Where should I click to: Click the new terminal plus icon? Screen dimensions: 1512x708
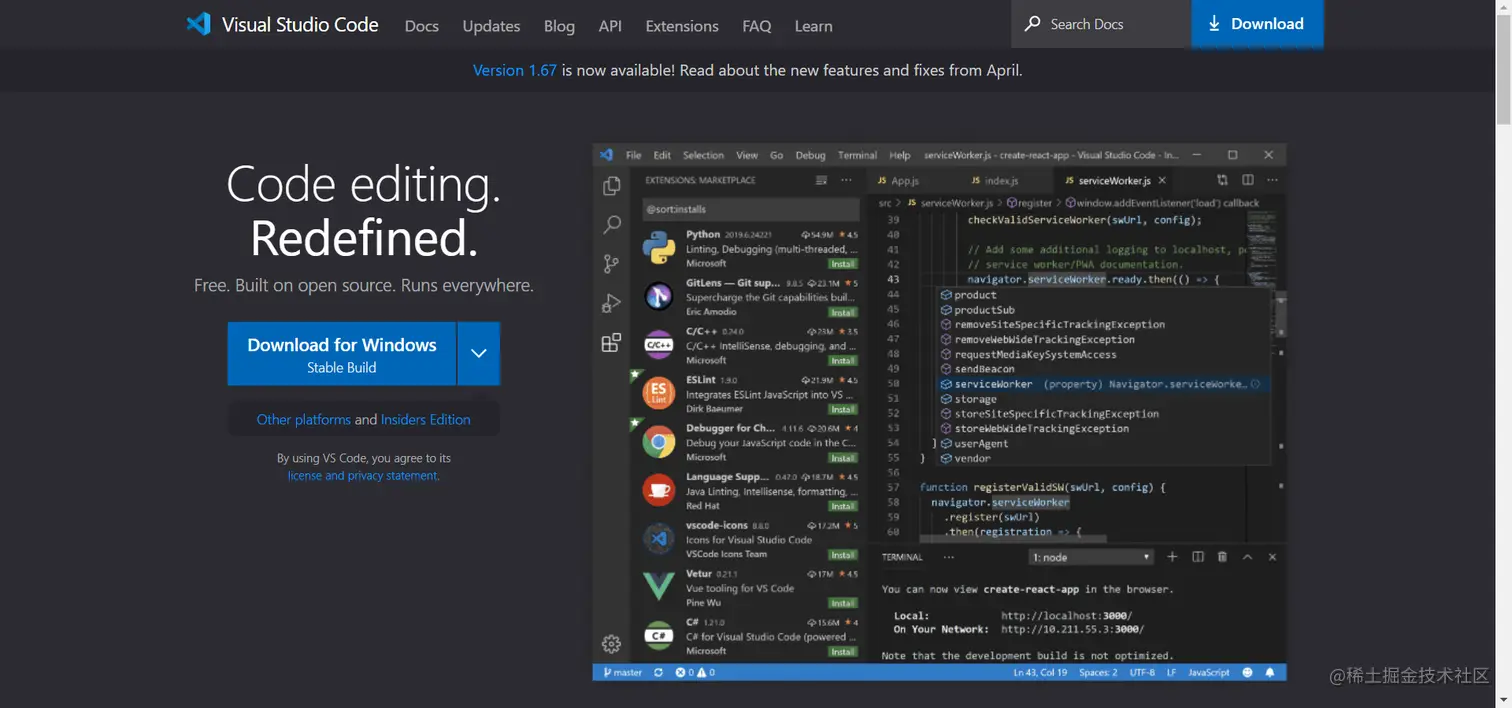(1172, 557)
